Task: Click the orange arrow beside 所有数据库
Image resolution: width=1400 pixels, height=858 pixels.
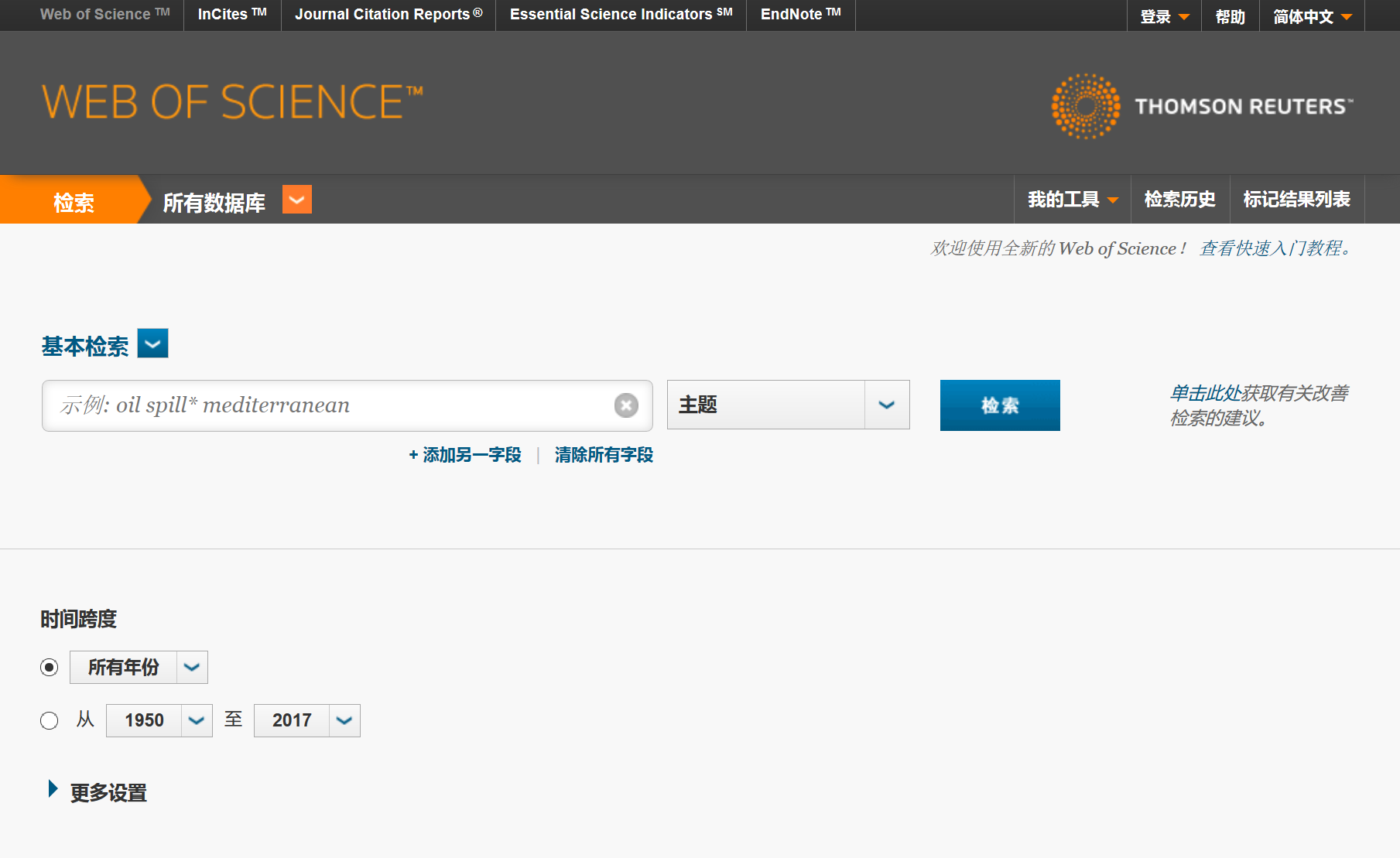Action: [297, 200]
